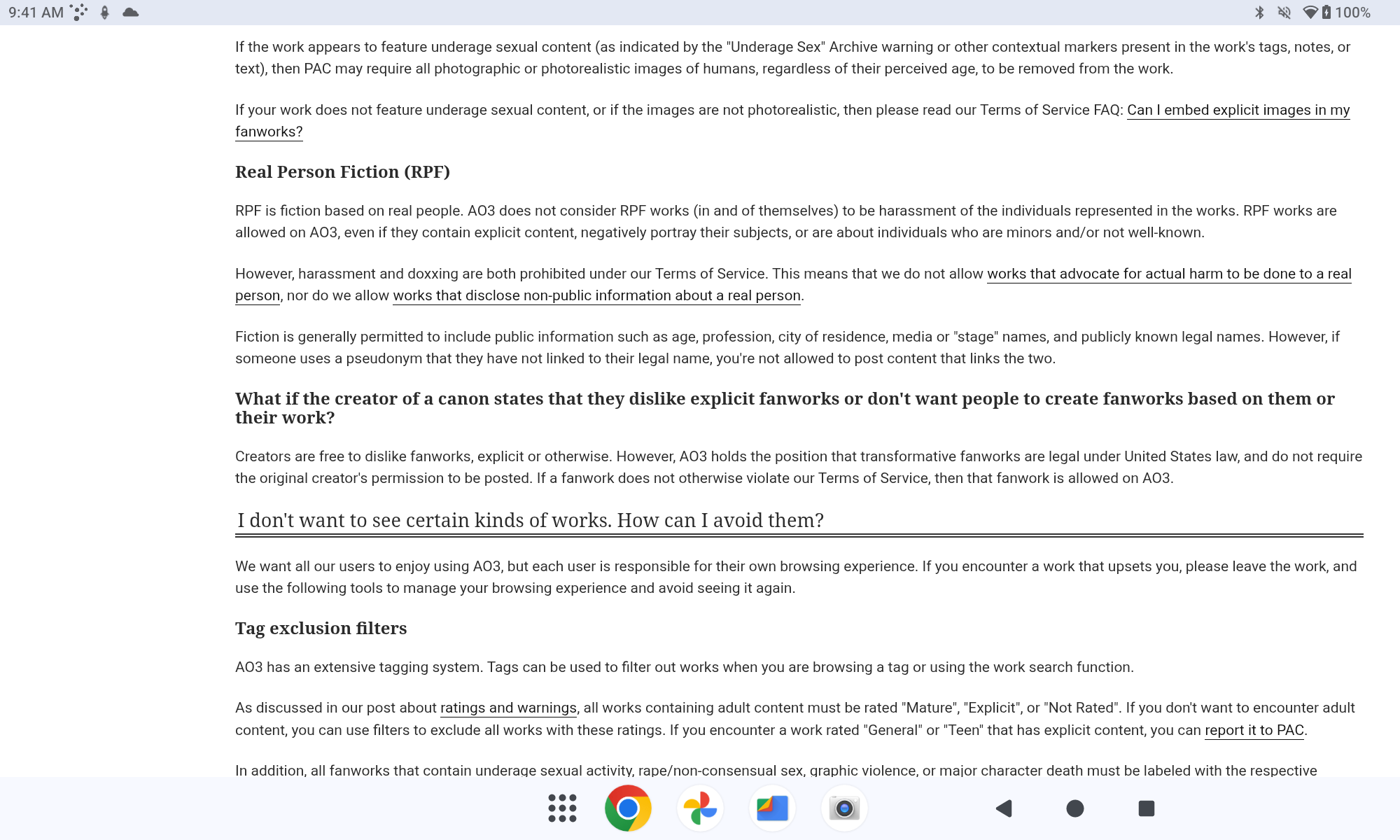Tap the battery charging status icon
Image resolution: width=1400 pixels, height=840 pixels.
1326,13
